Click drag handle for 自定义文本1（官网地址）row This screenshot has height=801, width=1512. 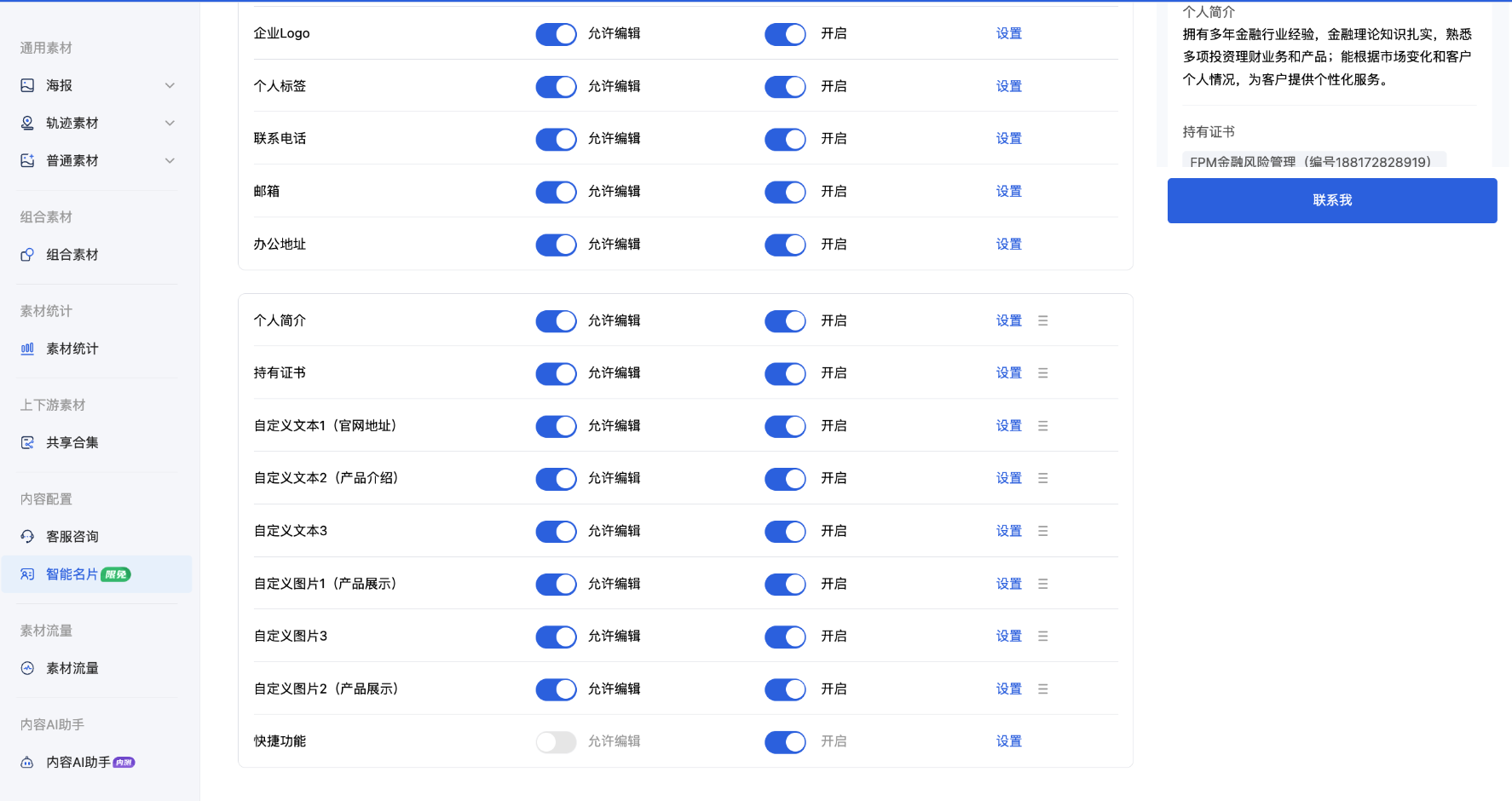(x=1042, y=426)
